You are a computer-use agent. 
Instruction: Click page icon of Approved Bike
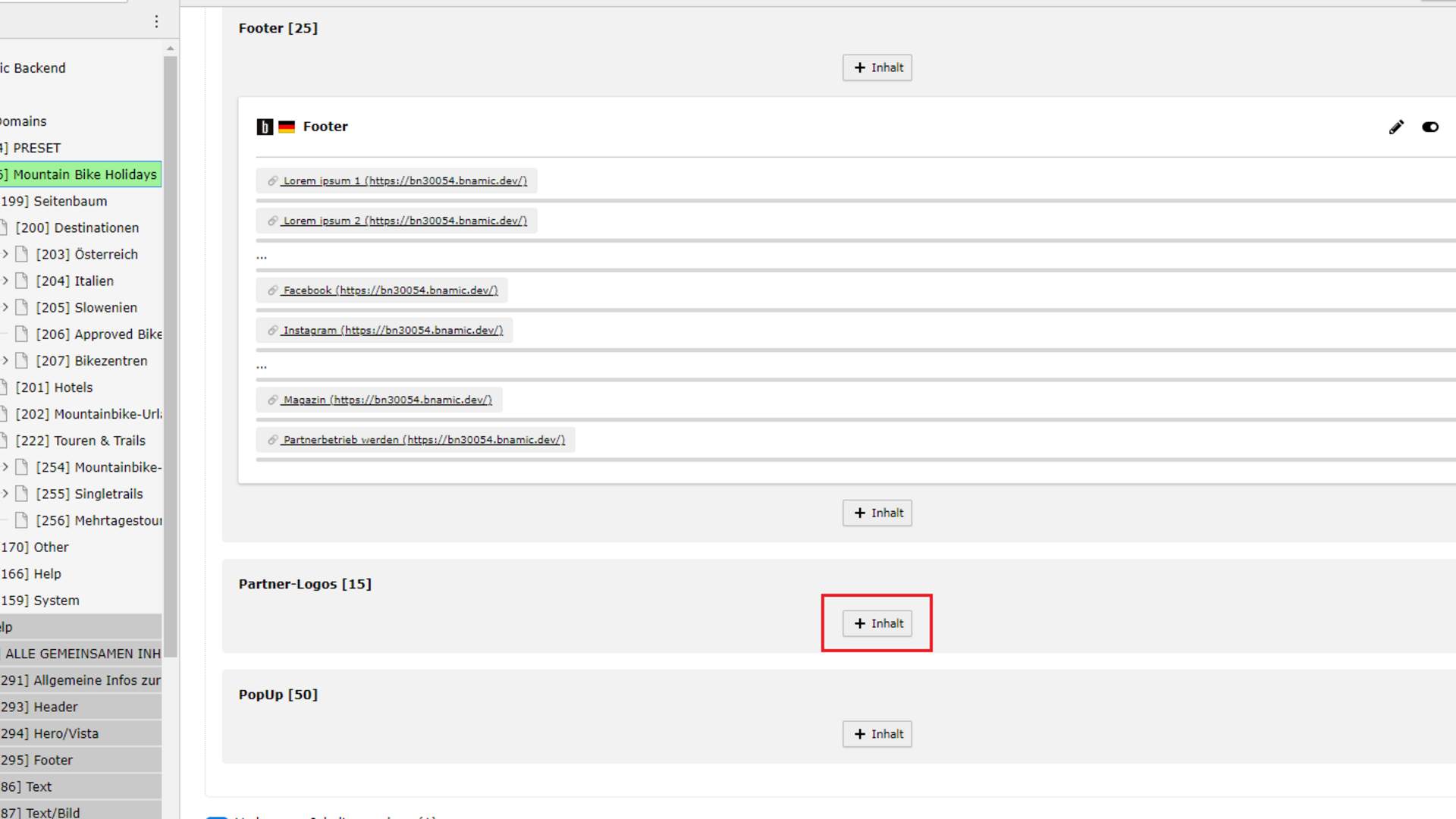[22, 334]
